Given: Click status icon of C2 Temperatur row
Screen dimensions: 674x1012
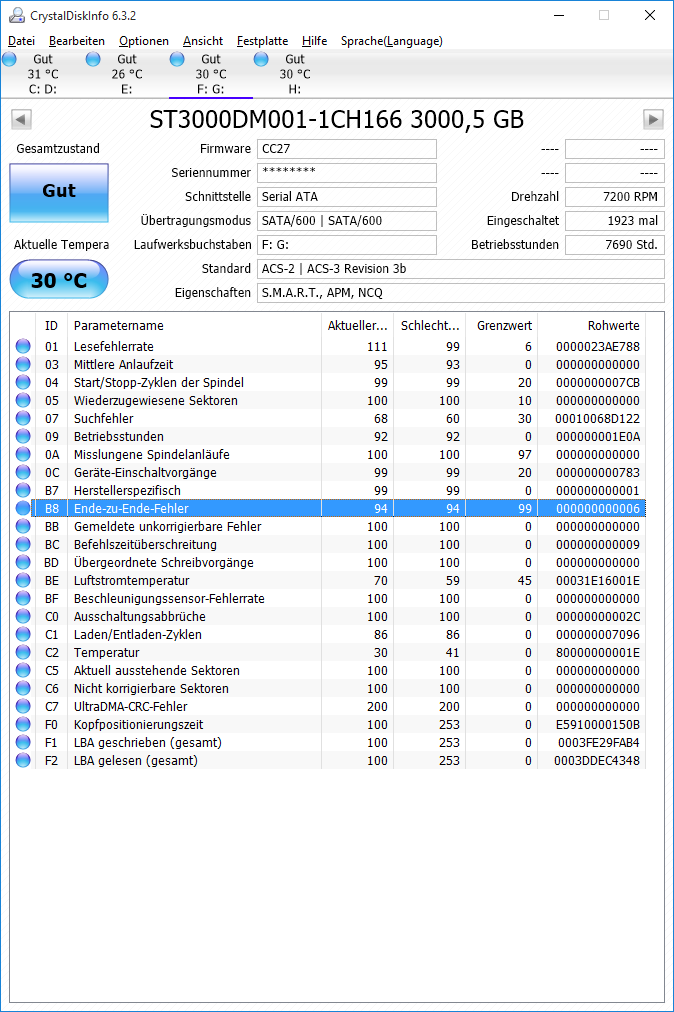Looking at the screenshot, I should [23, 652].
